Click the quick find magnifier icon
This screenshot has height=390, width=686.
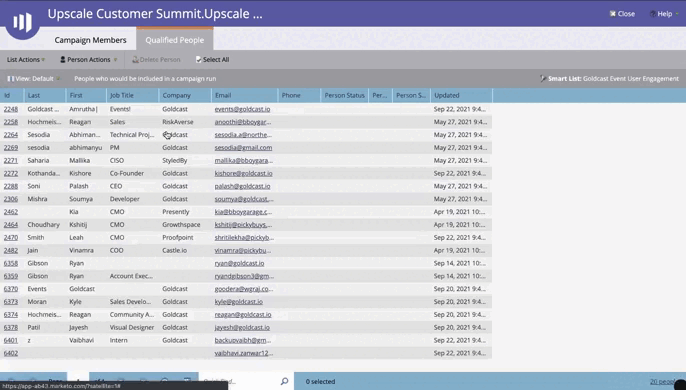(284, 381)
